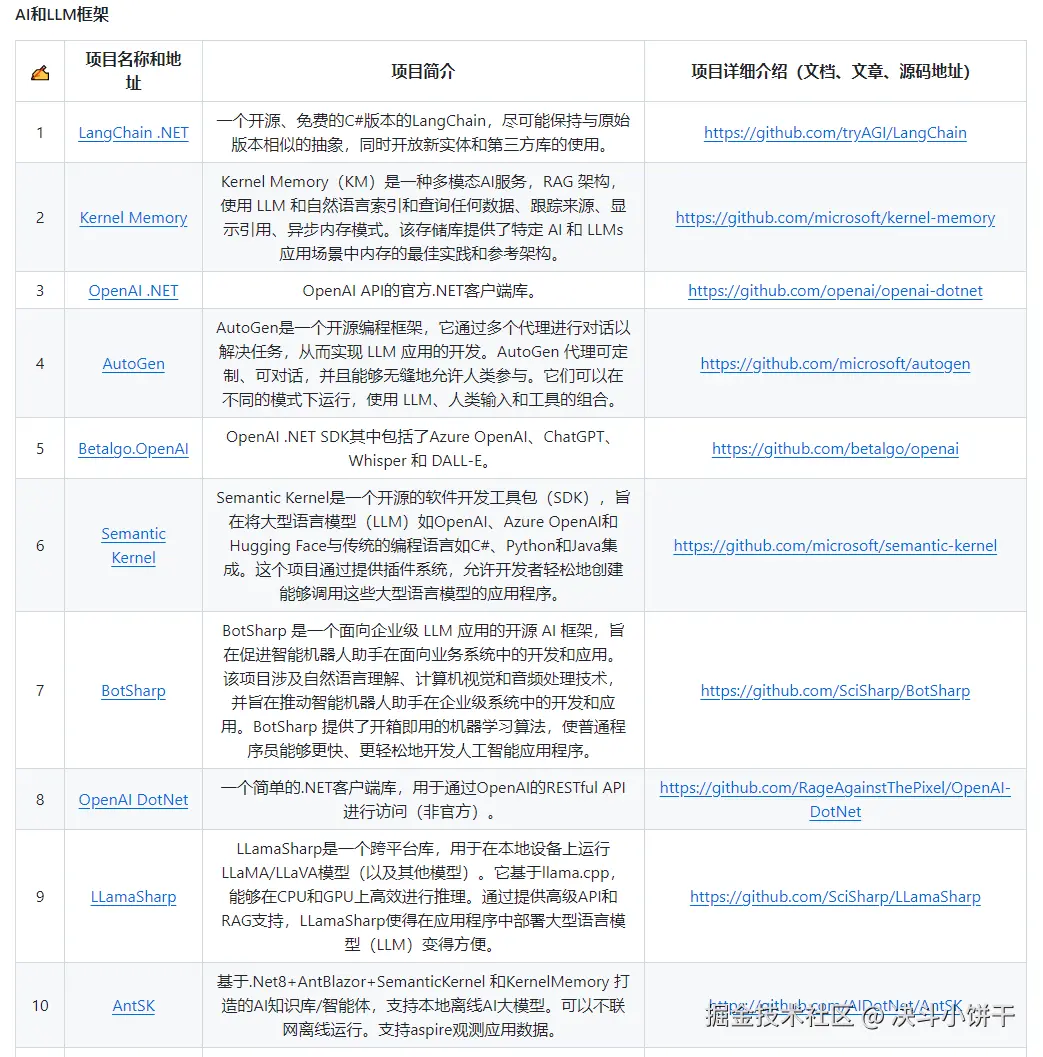
Task: Visit github.com/SciSharp/LLamaSharp URL
Action: click(835, 897)
